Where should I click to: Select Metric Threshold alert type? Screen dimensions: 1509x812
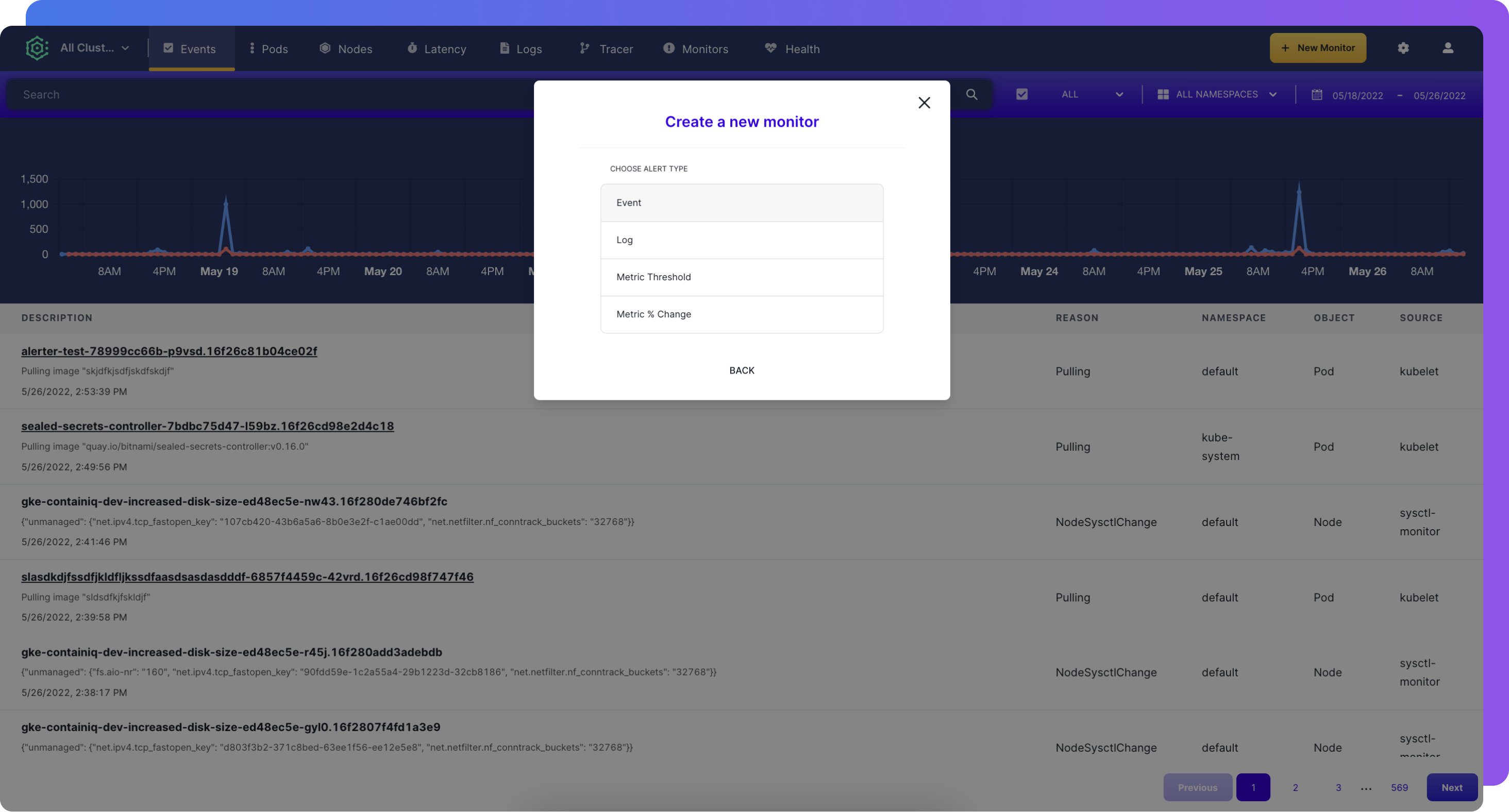click(742, 277)
